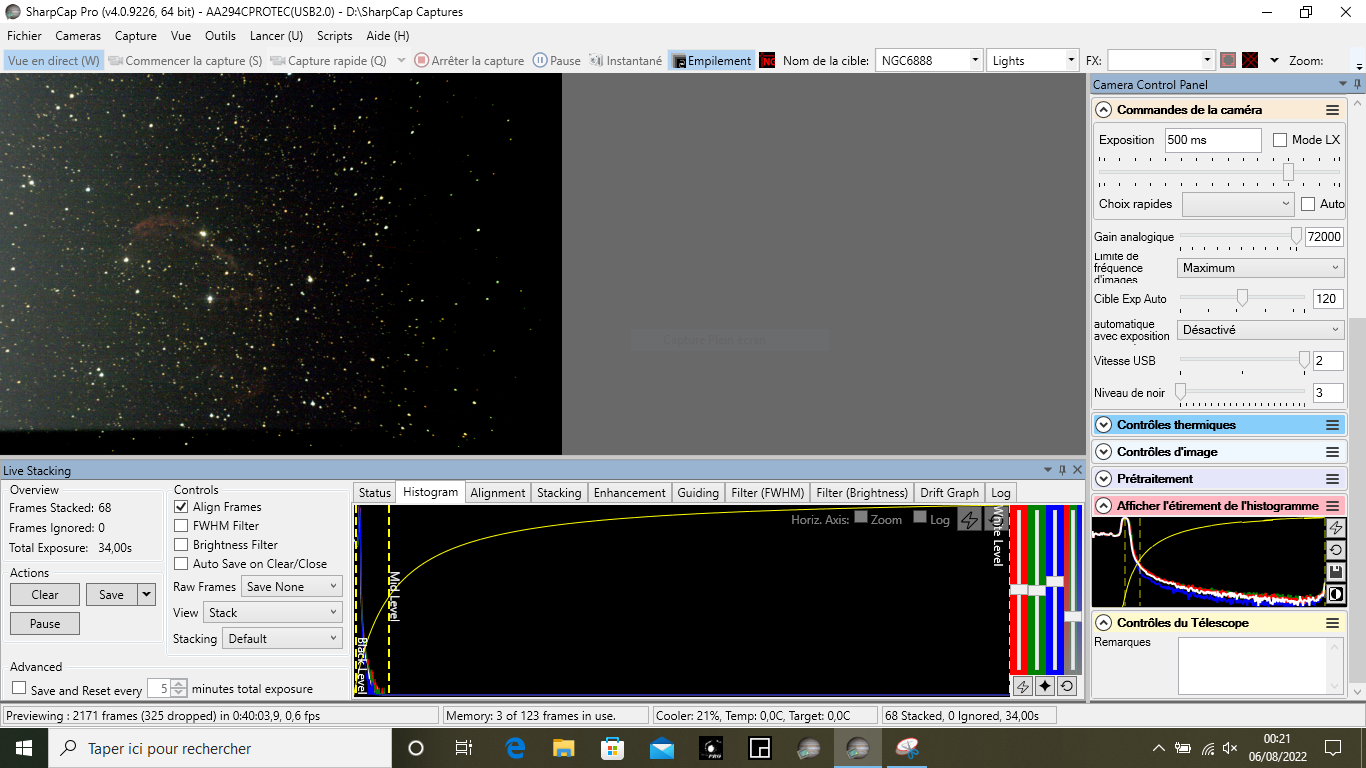Open Microsoft Edge from taskbar

coord(516,748)
